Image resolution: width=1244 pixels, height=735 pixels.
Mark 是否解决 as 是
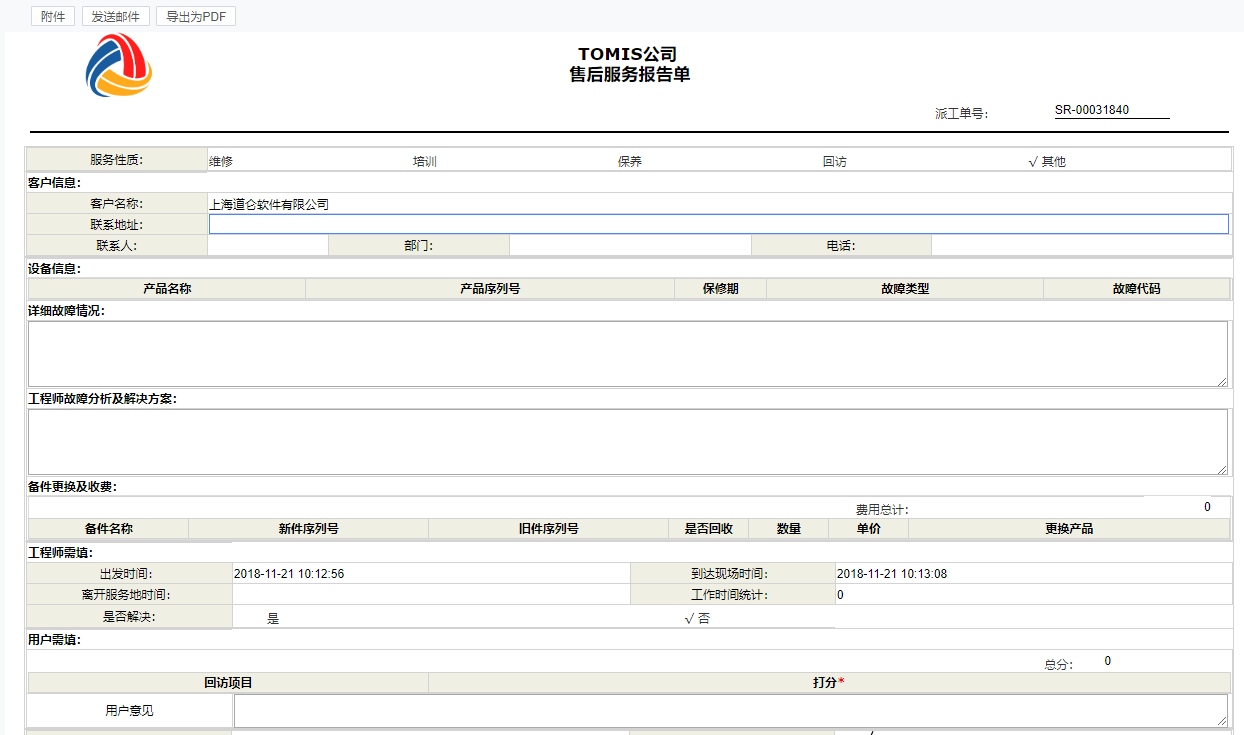(273, 619)
